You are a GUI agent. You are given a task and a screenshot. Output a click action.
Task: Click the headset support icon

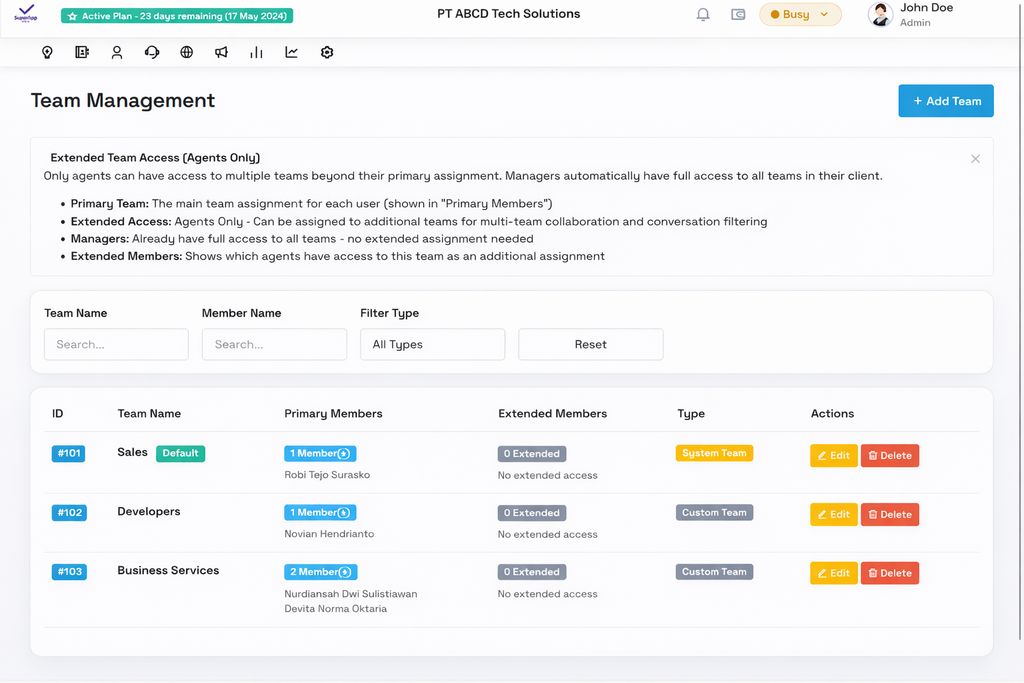[152, 53]
